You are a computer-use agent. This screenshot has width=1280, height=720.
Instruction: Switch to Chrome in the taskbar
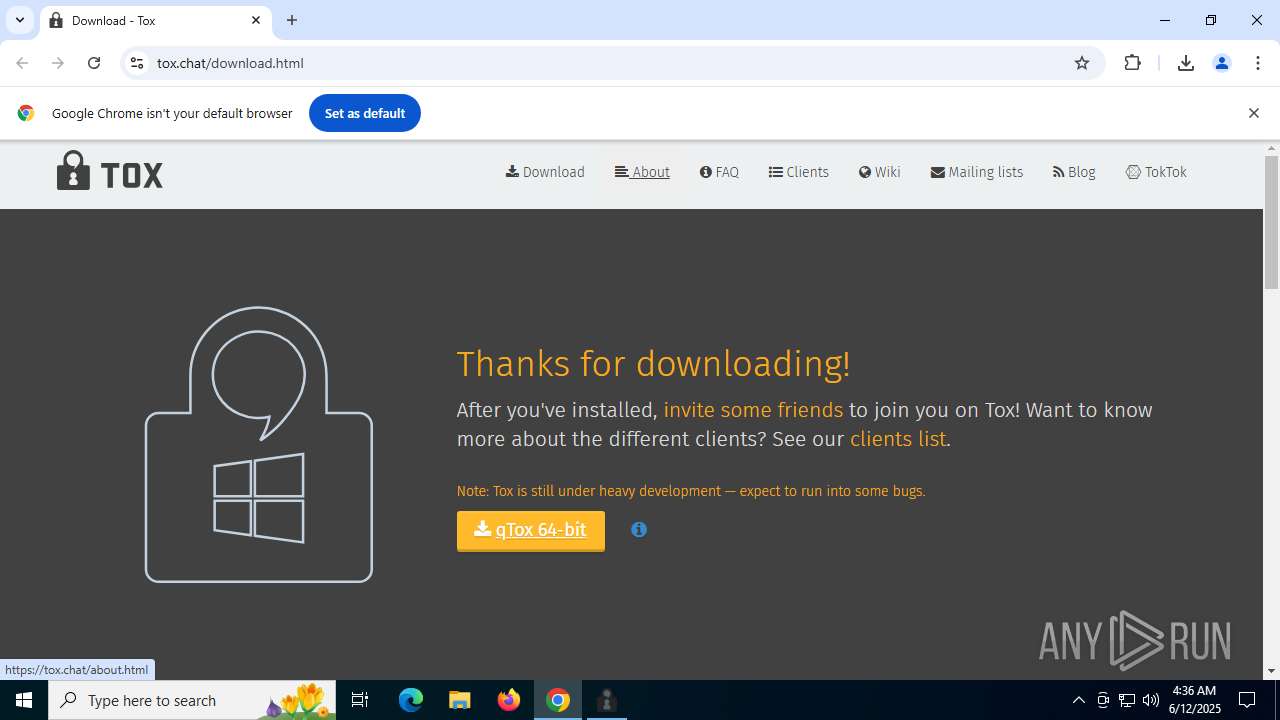click(558, 700)
